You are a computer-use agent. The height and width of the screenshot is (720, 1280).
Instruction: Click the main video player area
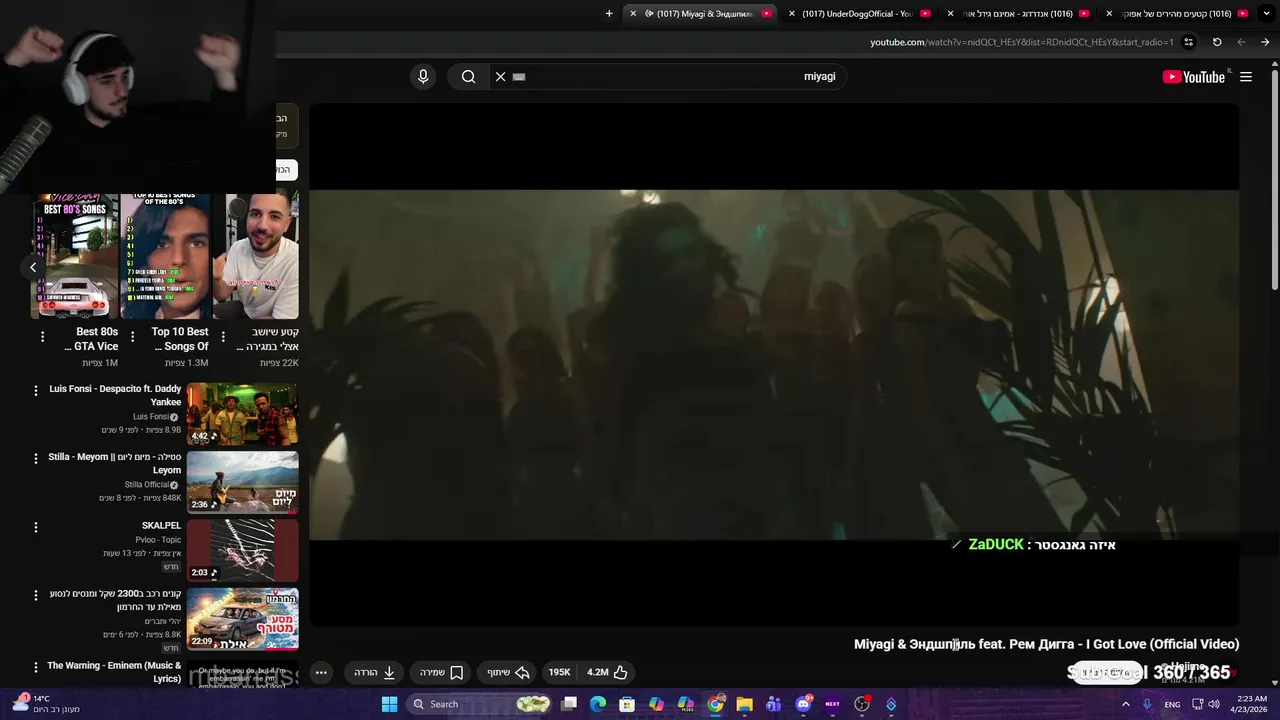coord(774,365)
